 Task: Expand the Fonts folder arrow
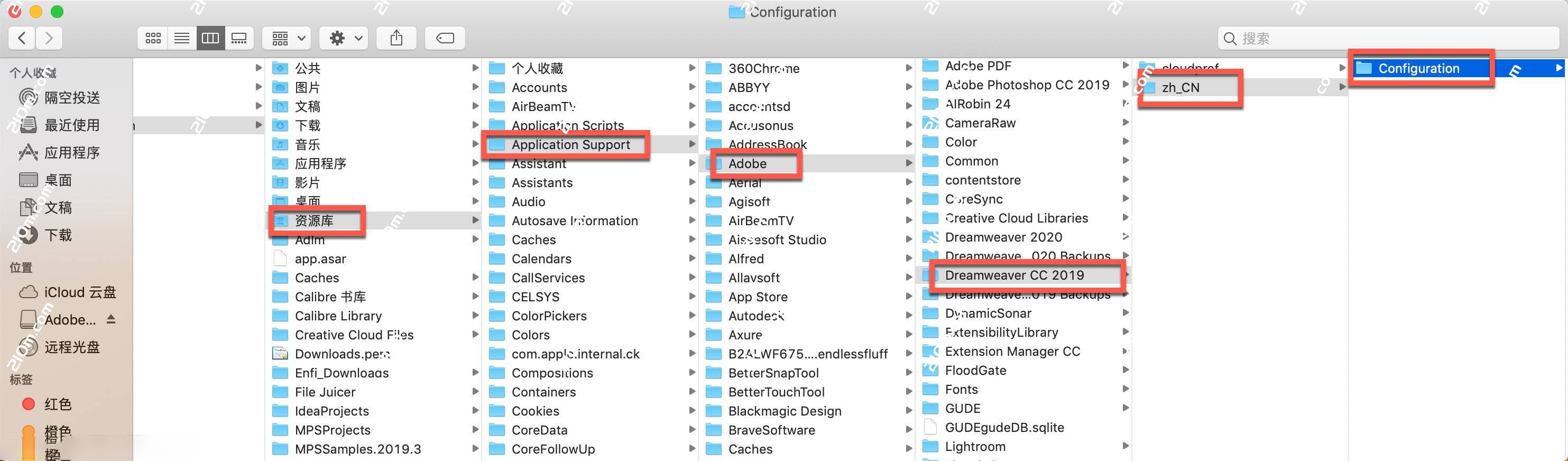pos(1126,389)
